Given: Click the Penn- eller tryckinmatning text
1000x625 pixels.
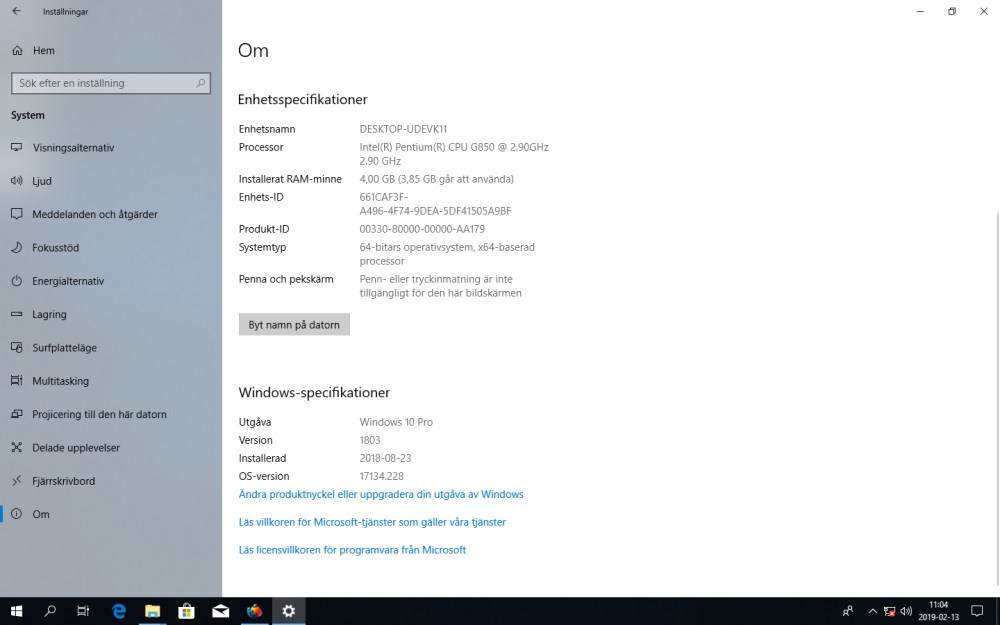Looking at the screenshot, I should [x=441, y=286].
